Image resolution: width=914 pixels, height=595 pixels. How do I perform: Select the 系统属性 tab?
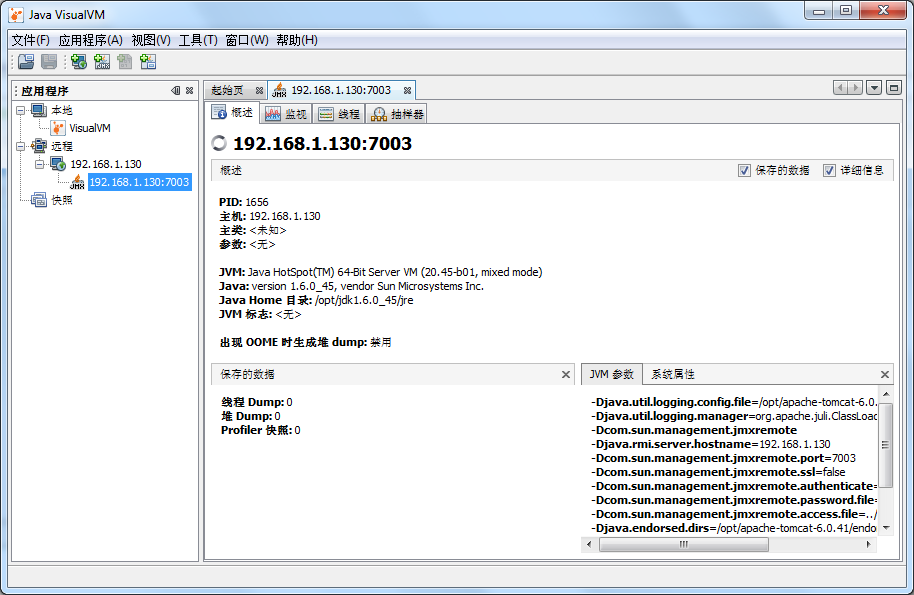click(673, 374)
